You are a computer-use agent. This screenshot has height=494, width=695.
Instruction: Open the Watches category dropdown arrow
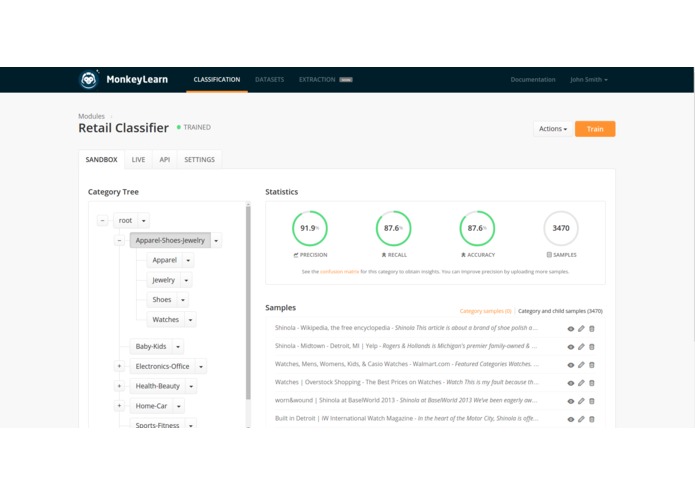pos(191,320)
